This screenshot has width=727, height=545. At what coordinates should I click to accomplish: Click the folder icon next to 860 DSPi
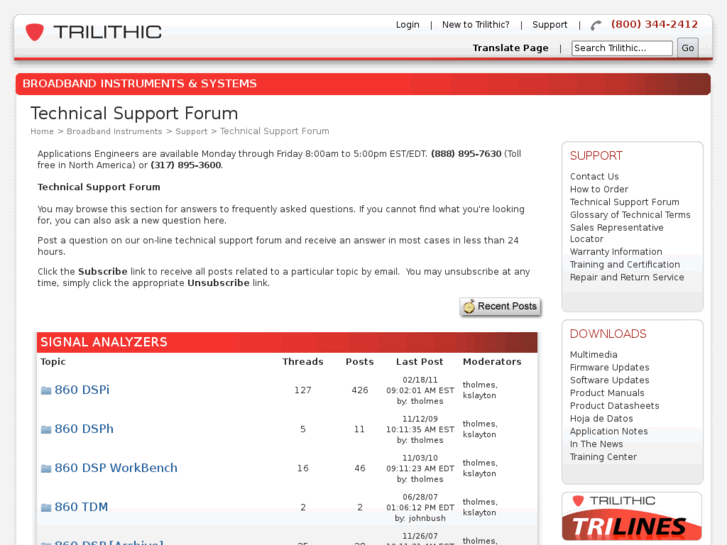point(46,391)
